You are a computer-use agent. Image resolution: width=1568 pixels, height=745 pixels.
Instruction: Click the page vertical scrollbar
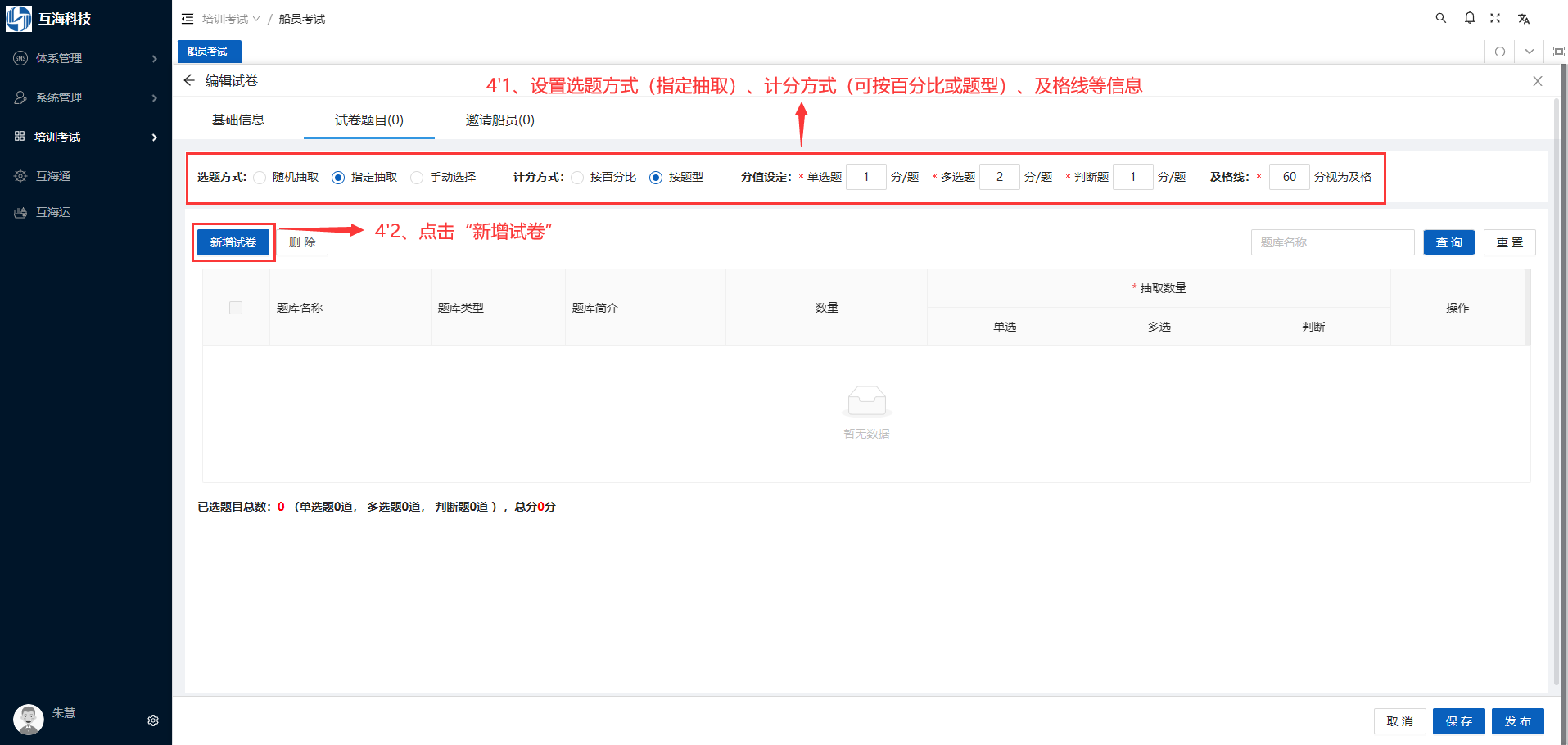(x=1557, y=391)
